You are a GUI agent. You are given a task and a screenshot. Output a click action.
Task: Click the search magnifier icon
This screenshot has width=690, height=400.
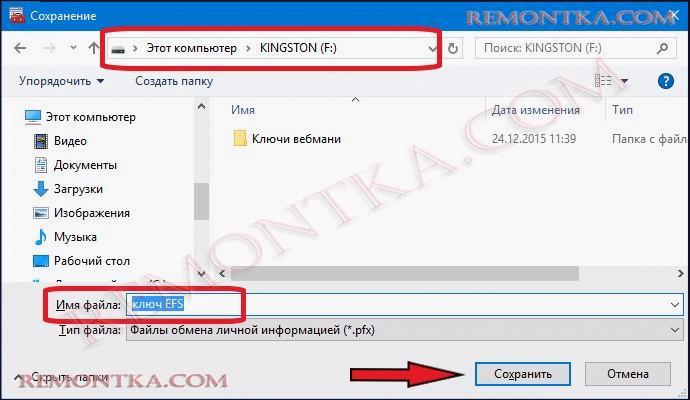pyautogui.click(x=662, y=48)
